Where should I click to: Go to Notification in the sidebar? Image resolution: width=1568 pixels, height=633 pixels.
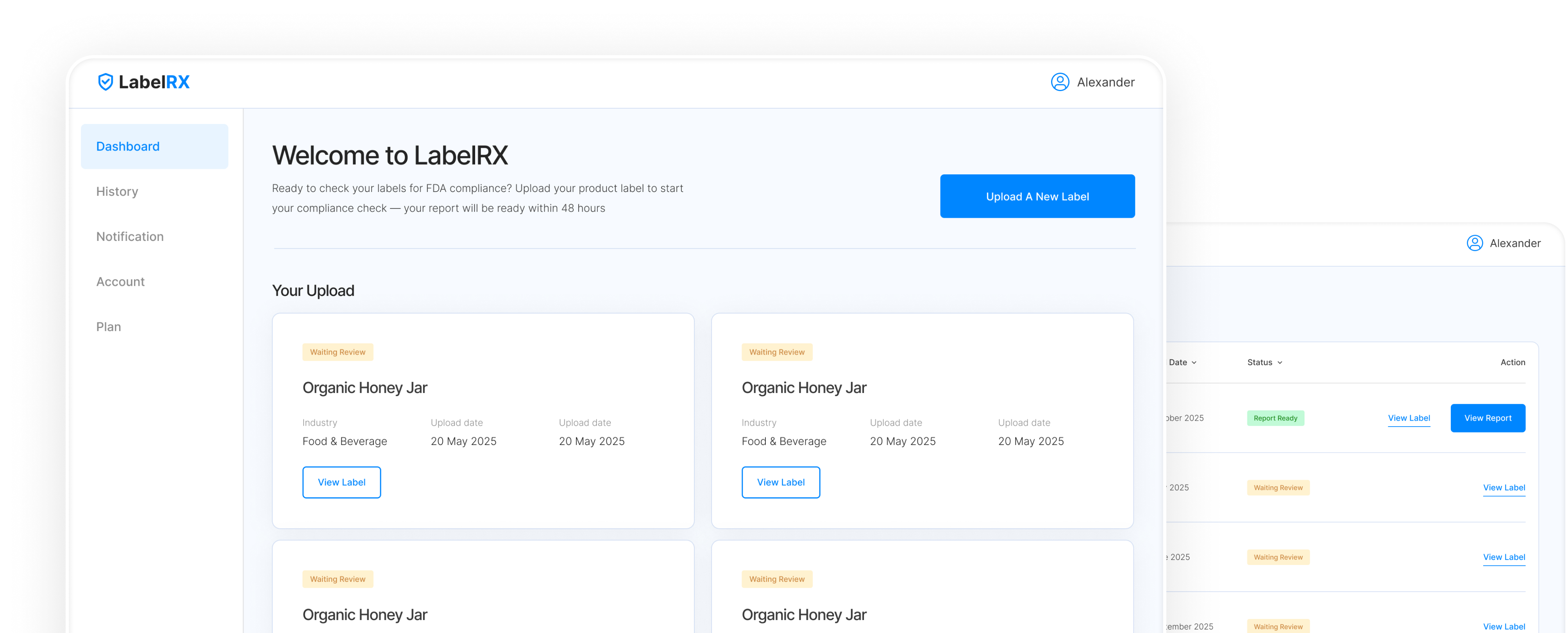[130, 237]
